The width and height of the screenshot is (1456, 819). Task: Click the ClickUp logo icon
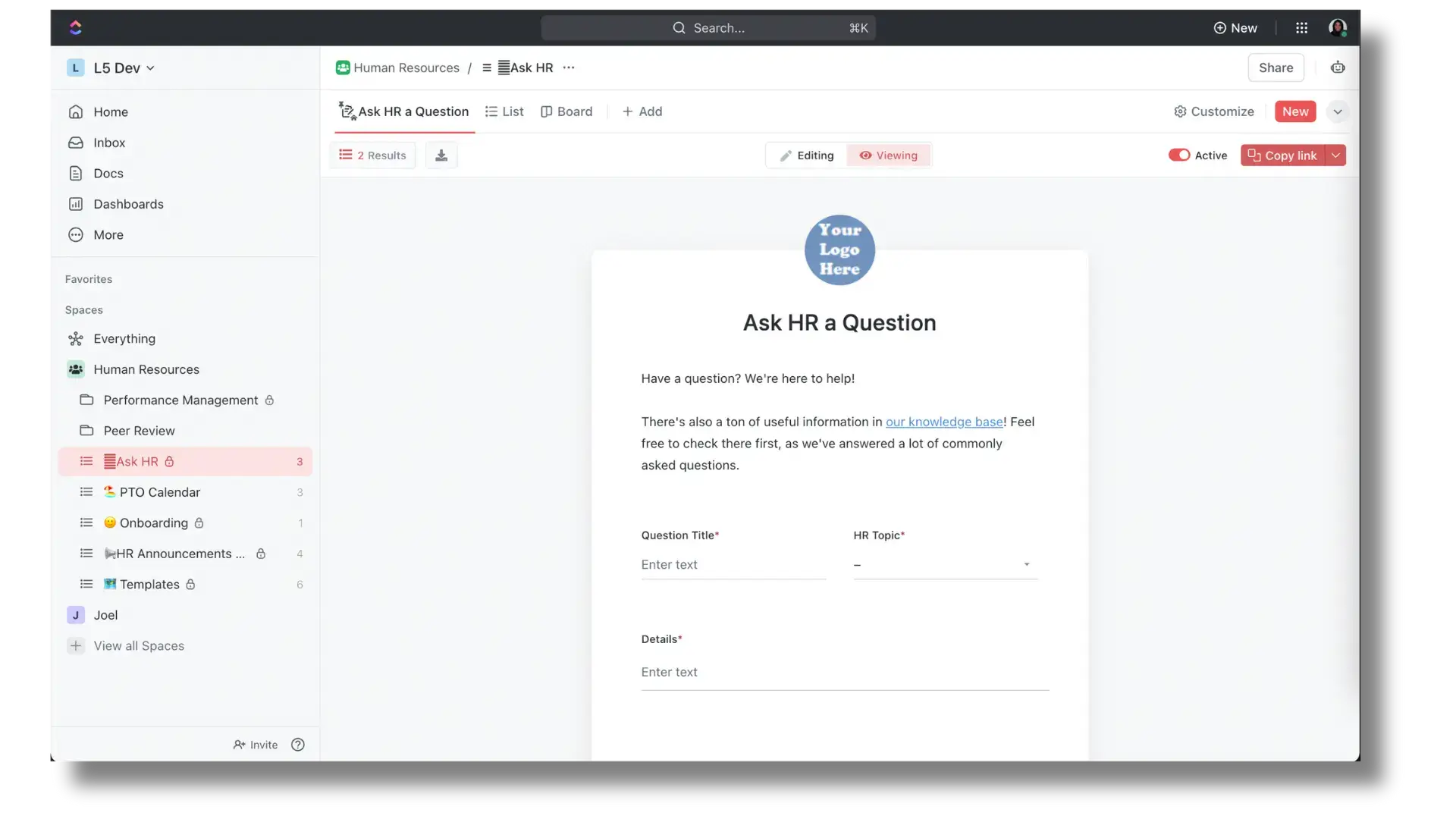click(76, 28)
